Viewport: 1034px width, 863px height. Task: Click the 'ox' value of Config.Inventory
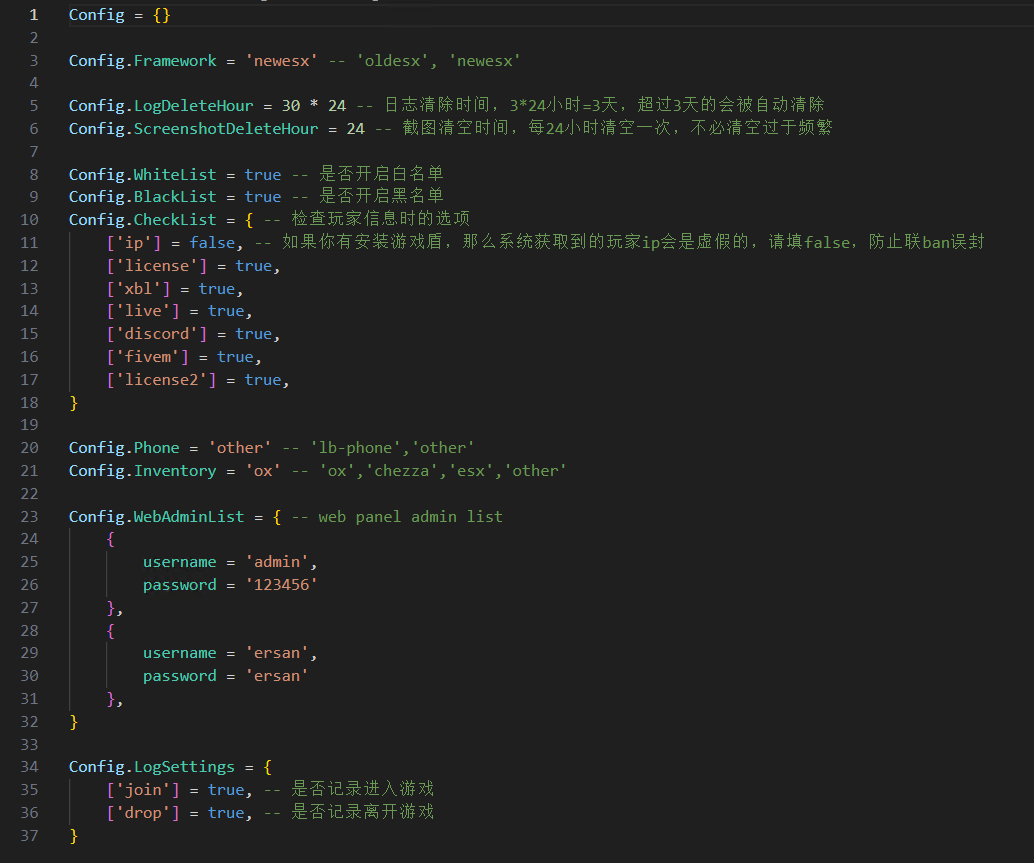click(x=262, y=470)
